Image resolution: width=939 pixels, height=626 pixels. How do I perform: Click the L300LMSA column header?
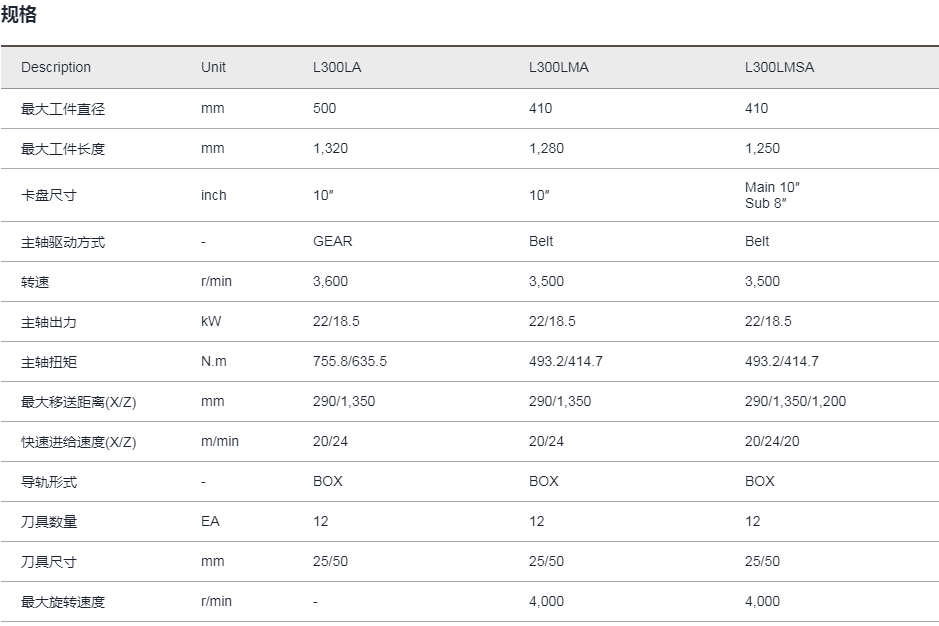pos(779,67)
